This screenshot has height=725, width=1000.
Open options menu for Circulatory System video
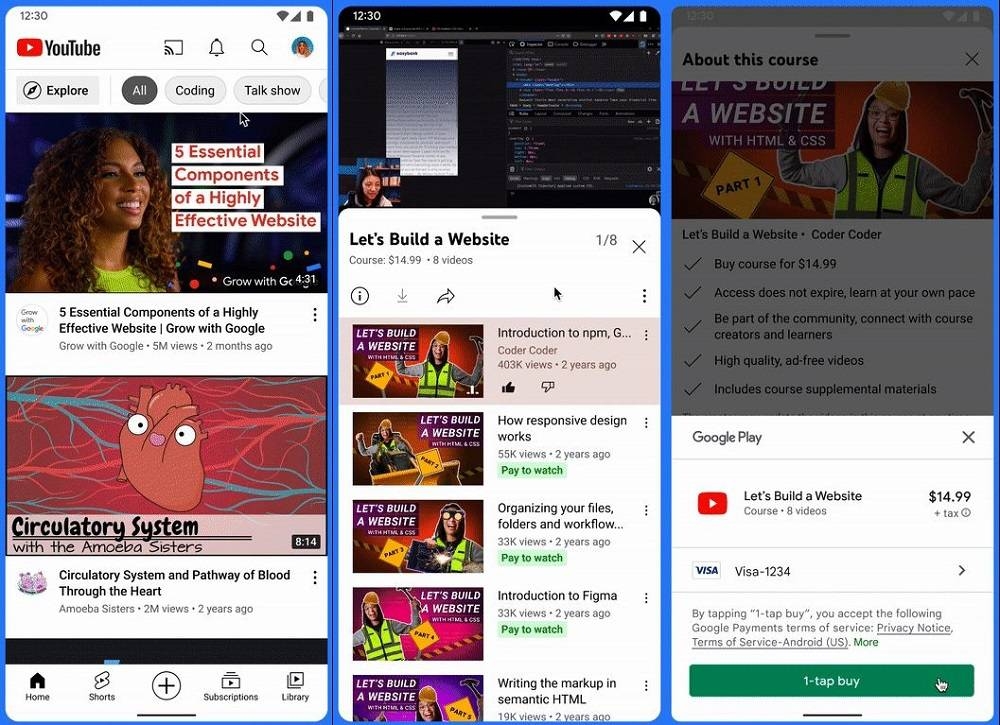pyautogui.click(x=315, y=577)
